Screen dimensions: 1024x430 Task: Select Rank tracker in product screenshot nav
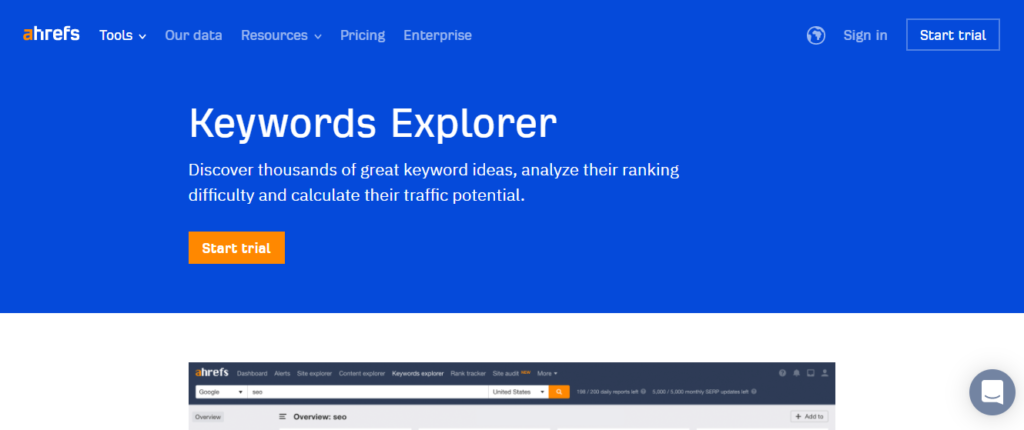468,374
